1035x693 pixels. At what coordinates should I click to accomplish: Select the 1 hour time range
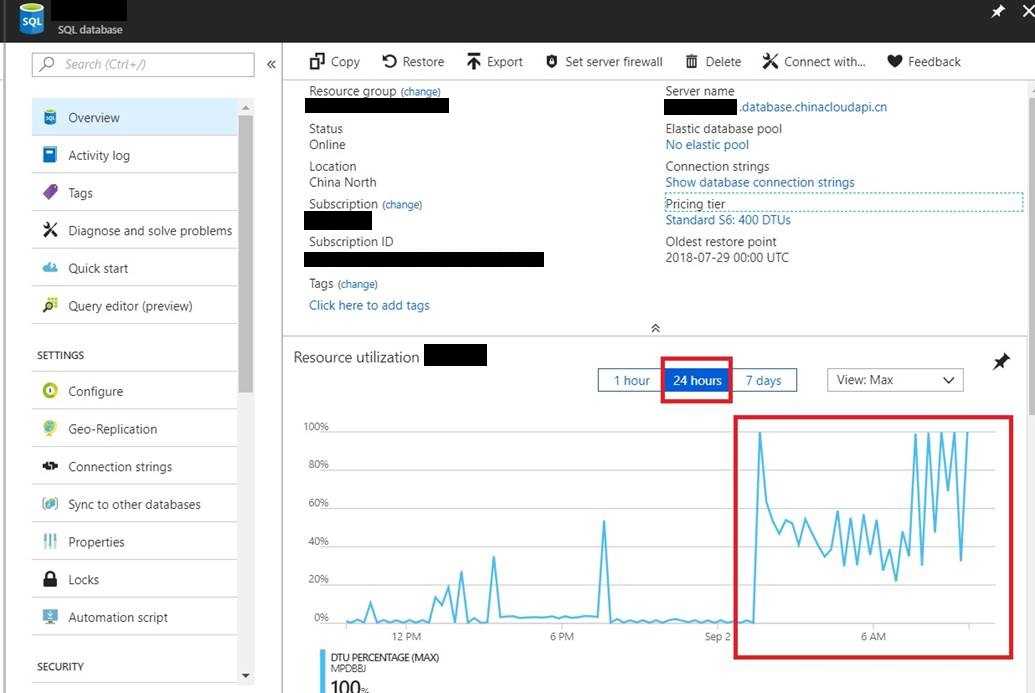coord(631,380)
